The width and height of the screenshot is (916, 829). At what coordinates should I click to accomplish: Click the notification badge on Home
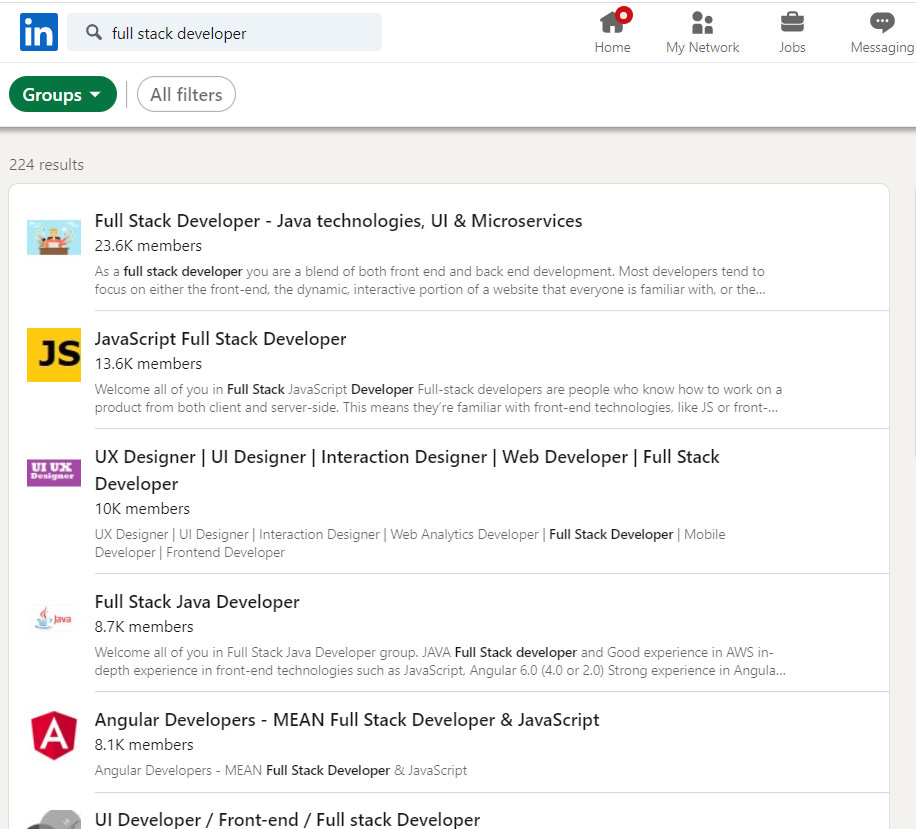[x=624, y=13]
